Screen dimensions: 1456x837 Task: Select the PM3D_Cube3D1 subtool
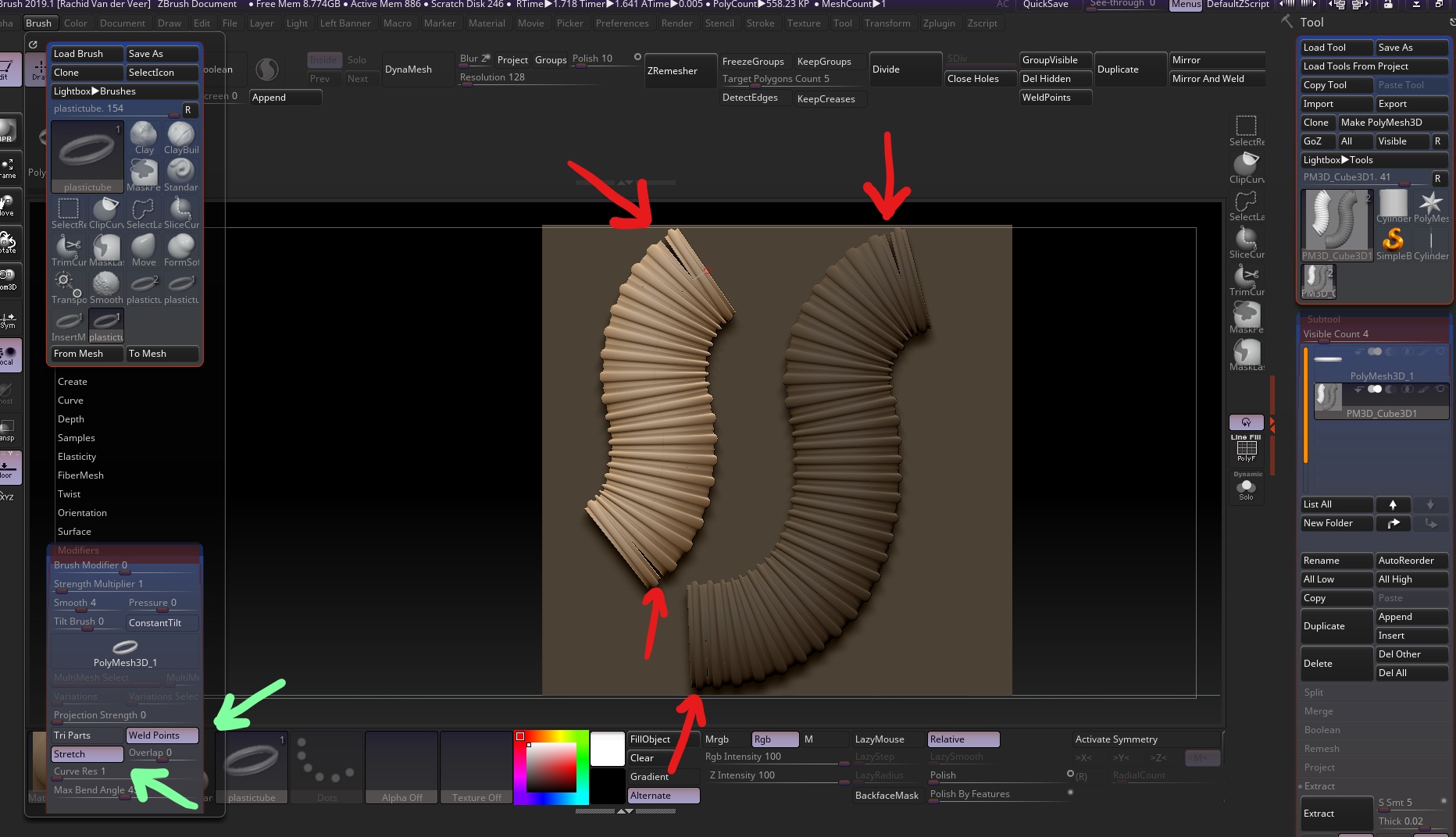click(1381, 413)
